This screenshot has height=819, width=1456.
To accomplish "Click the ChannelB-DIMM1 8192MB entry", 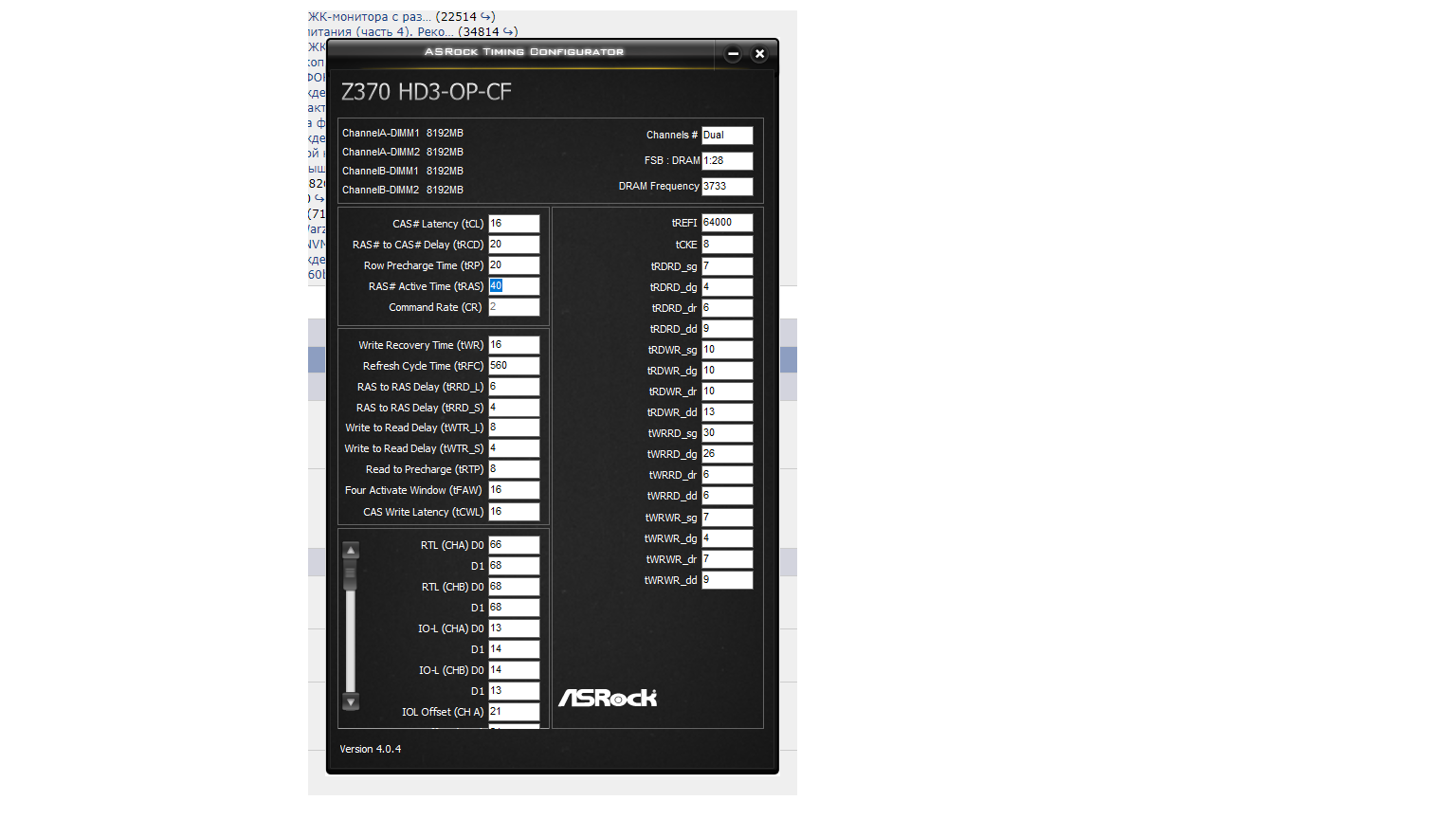I will [403, 172].
